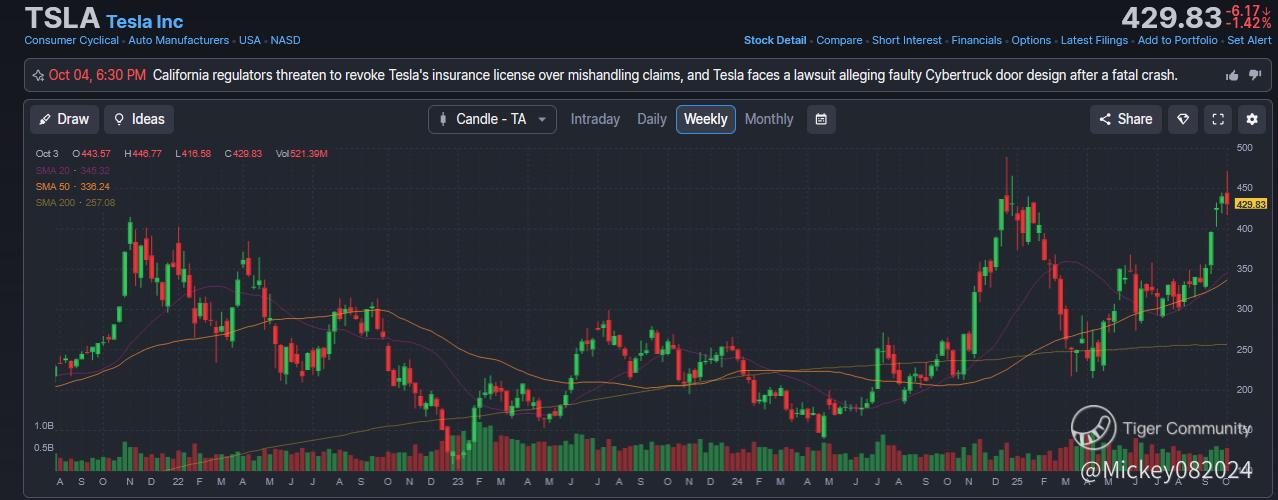The image size is (1278, 500).
Task: Click the SMA 20 indicator label
Action: 73,170
